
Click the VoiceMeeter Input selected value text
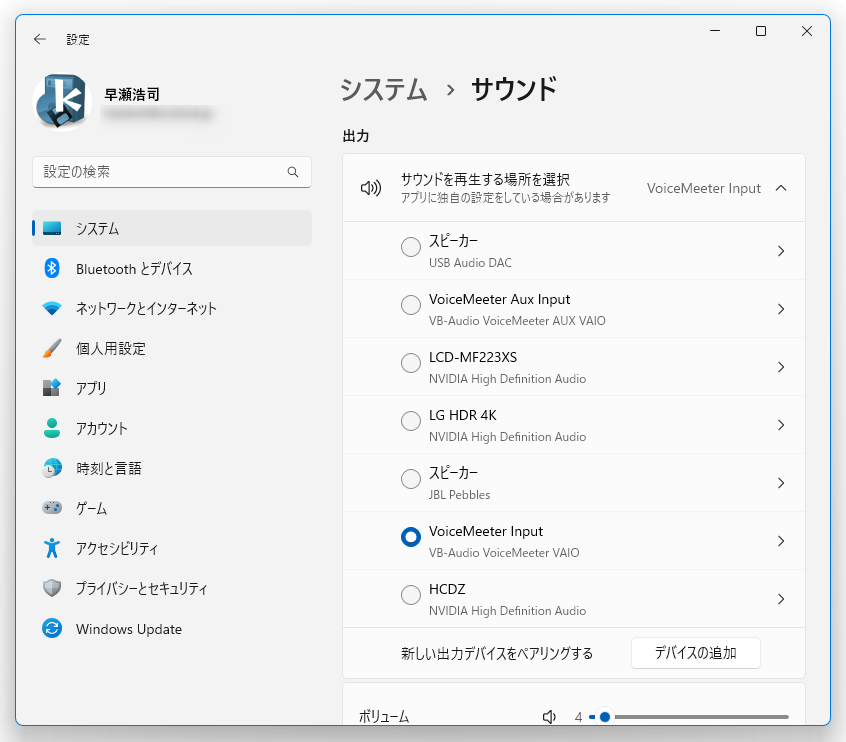[704, 188]
